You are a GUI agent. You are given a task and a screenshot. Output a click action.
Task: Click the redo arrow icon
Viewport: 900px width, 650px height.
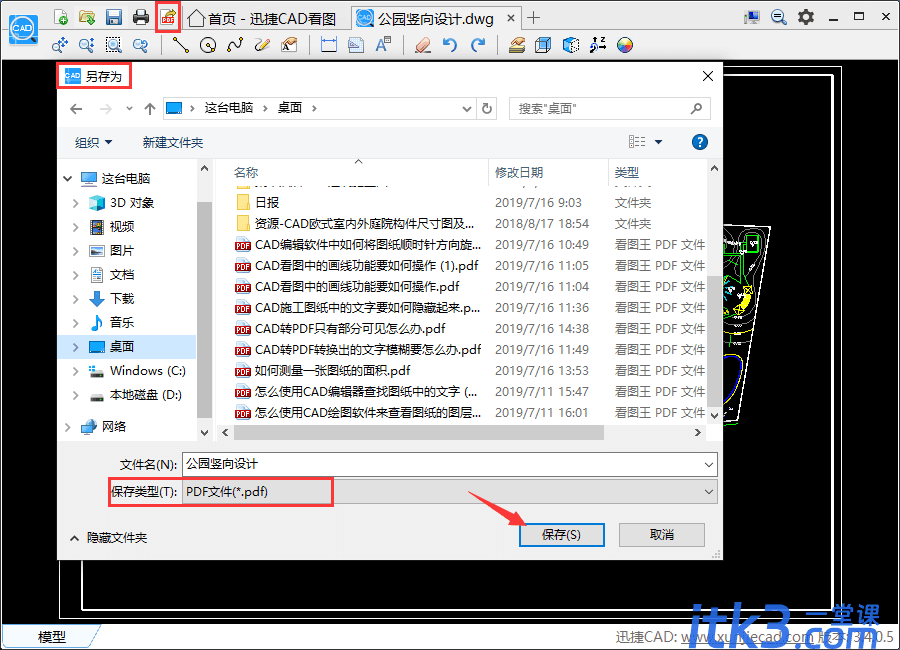click(478, 45)
